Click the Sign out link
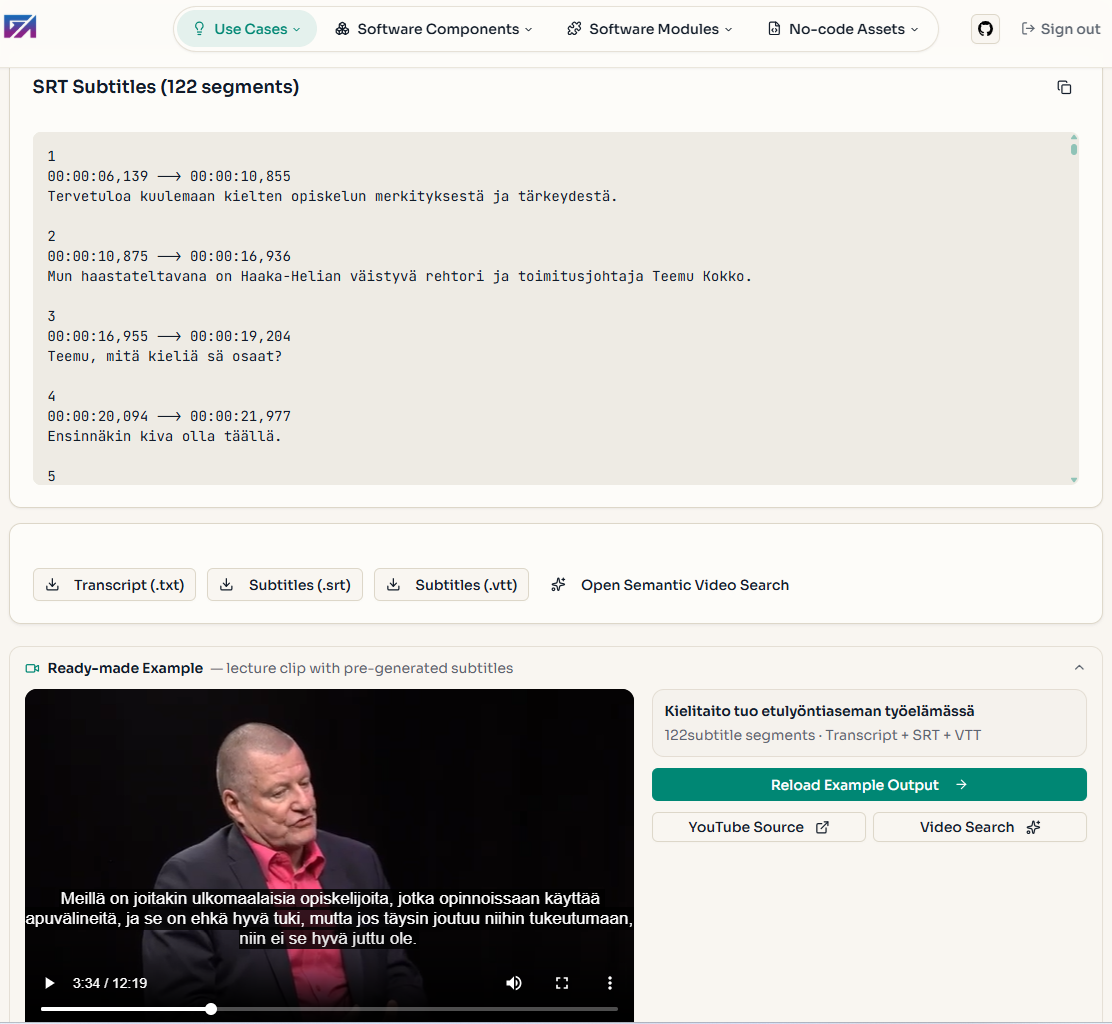 click(x=1060, y=29)
